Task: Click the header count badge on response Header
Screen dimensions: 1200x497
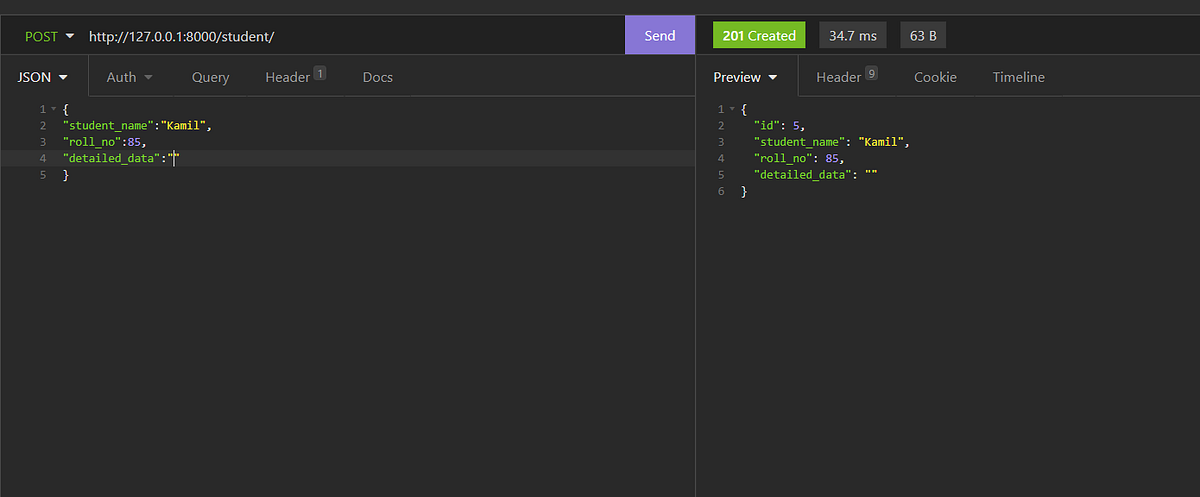Action: coord(871,72)
